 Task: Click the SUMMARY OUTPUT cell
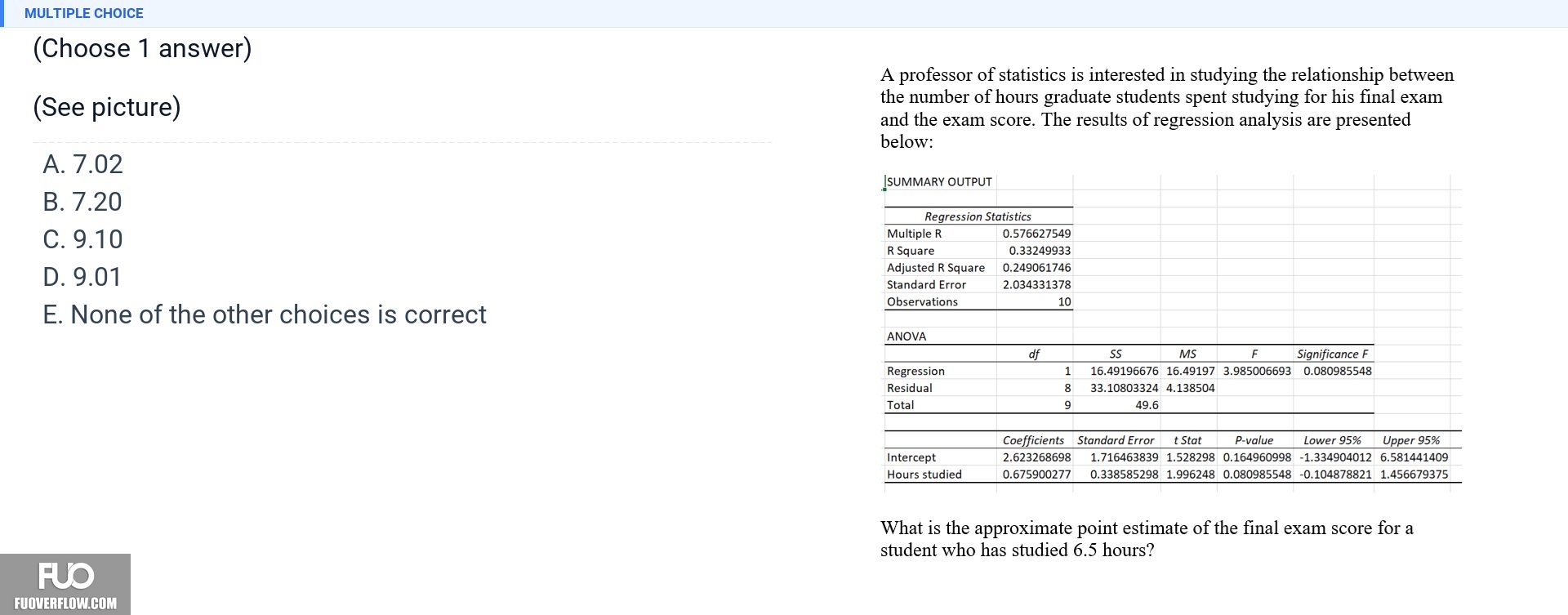click(939, 182)
